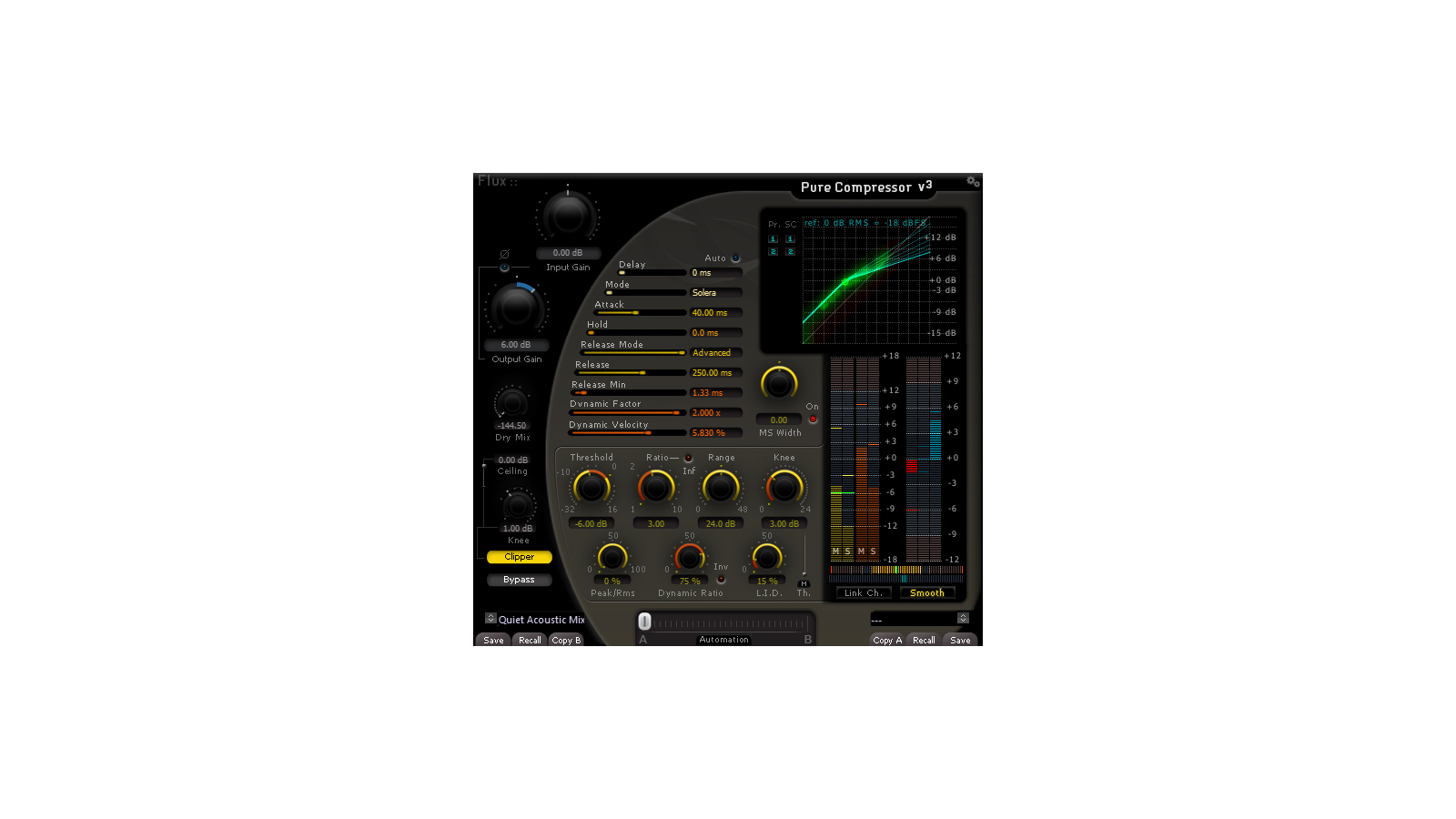1456x819 pixels.
Task: Toggle the MS Width On LED
Action: coord(813,420)
